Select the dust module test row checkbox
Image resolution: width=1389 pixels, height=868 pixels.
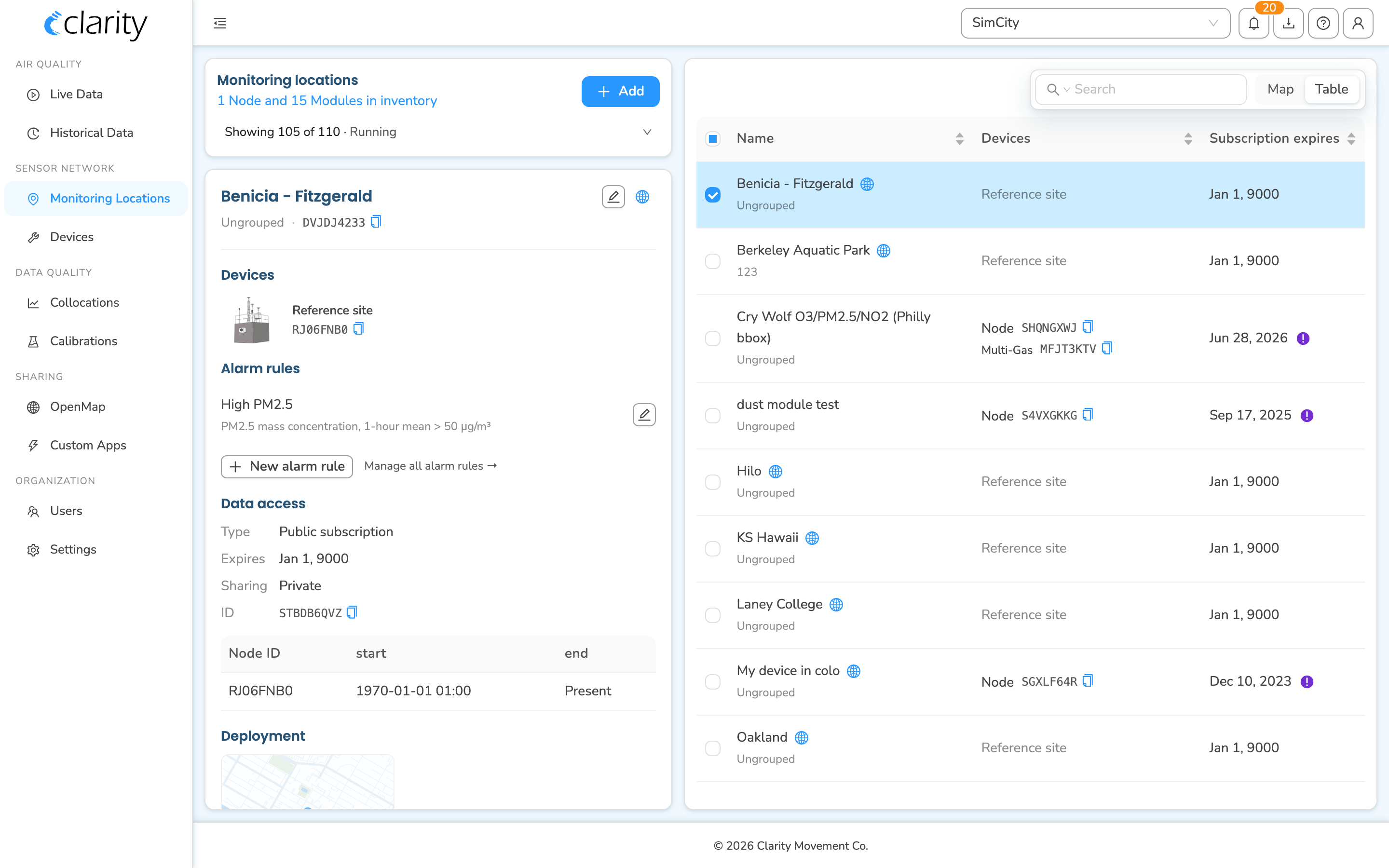pos(712,415)
